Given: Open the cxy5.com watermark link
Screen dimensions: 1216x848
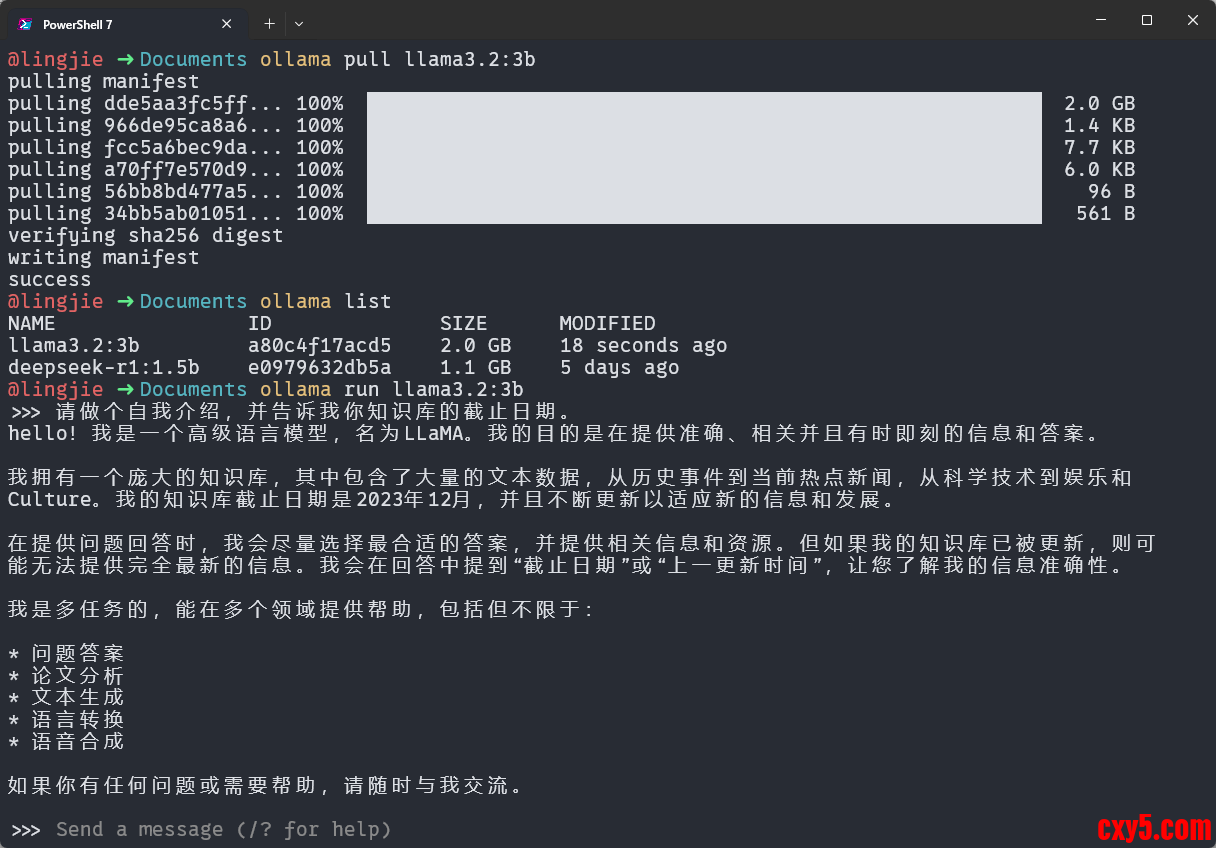Looking at the screenshot, I should [1153, 828].
